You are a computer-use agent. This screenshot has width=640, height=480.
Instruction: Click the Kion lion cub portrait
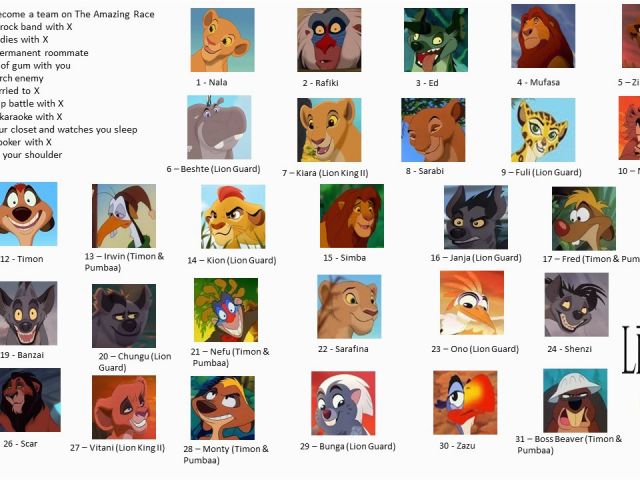pyautogui.click(x=233, y=217)
